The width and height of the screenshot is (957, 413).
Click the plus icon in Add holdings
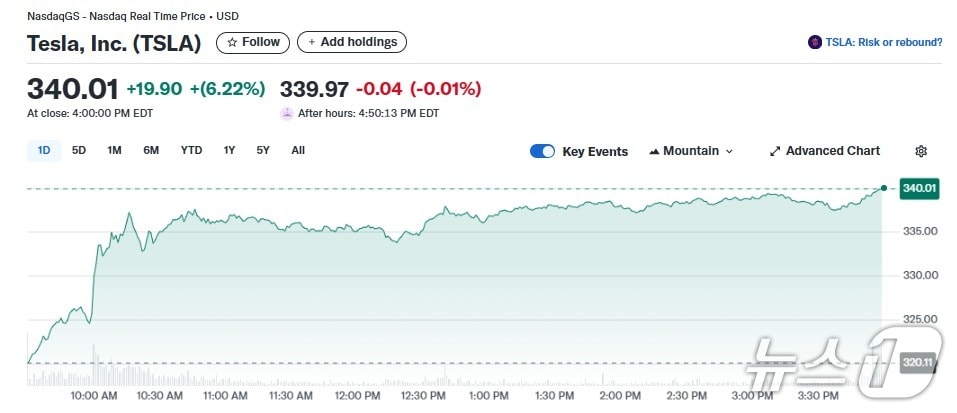311,42
